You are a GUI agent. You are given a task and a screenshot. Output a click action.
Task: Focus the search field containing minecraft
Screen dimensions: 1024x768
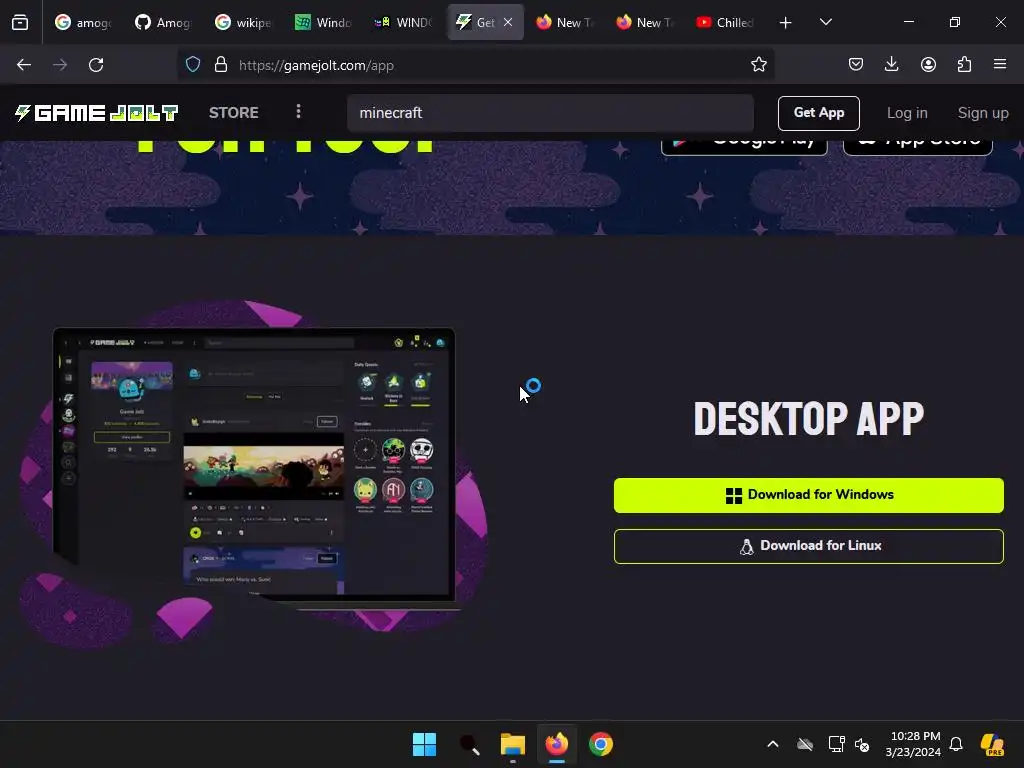(550, 113)
